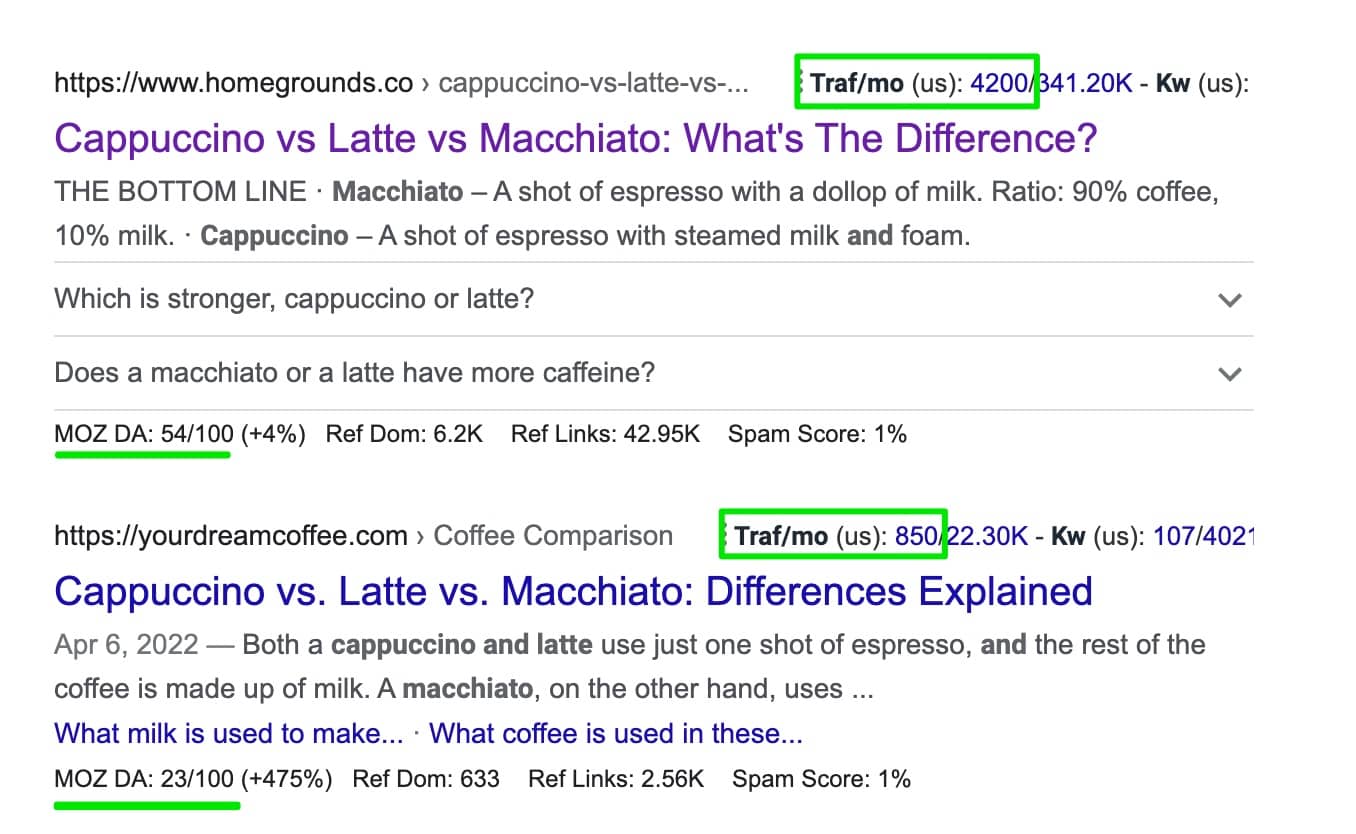The image size is (1356, 834).
Task: Click the homegrounds.co URL breadcrumb
Action: [x=233, y=83]
